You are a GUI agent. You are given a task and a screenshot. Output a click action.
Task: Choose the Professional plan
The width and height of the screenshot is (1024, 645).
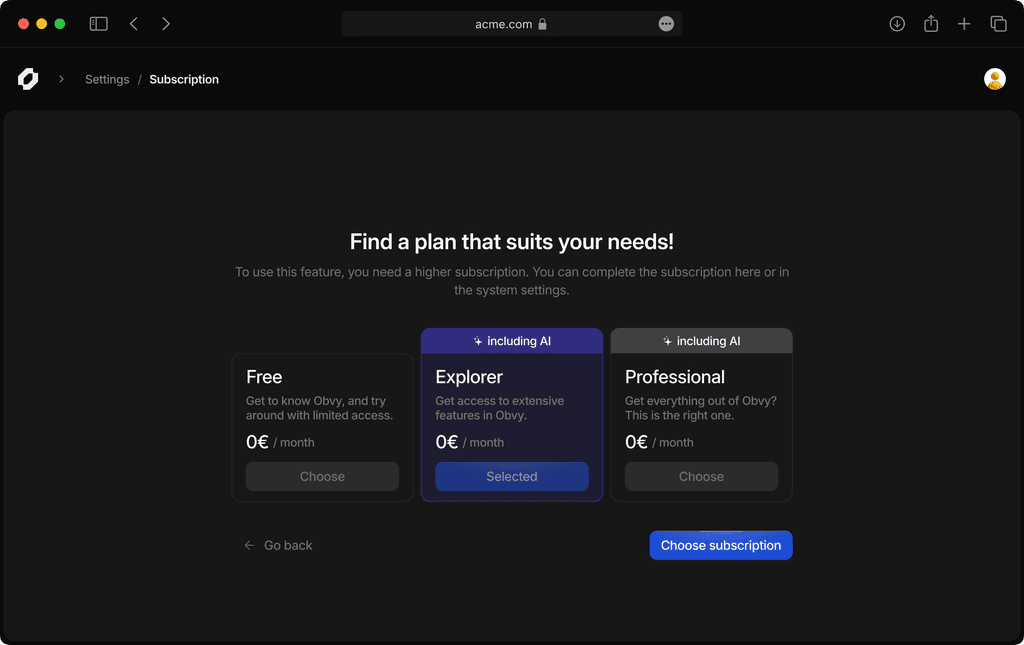(701, 477)
